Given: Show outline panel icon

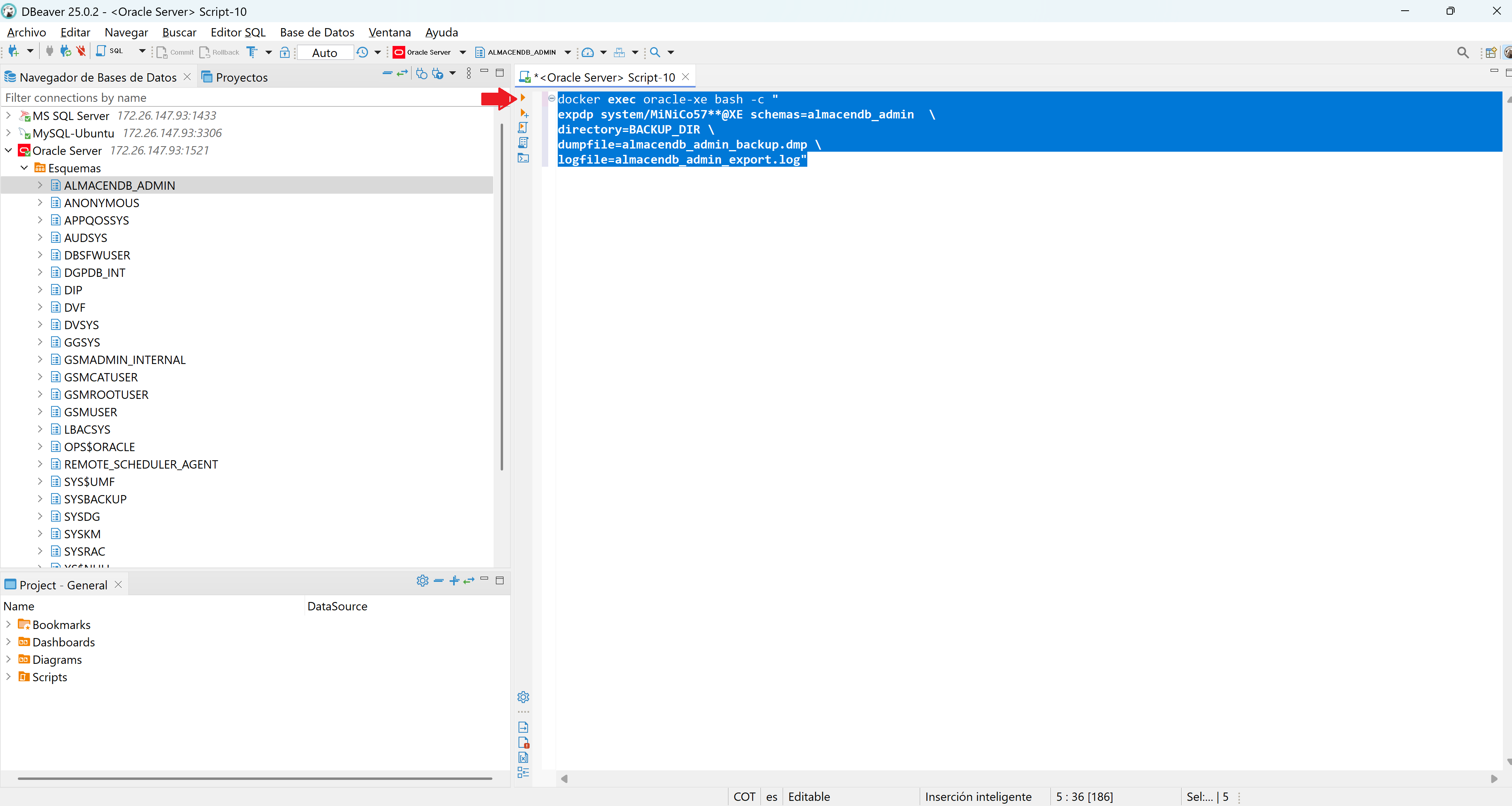Looking at the screenshot, I should [x=524, y=773].
